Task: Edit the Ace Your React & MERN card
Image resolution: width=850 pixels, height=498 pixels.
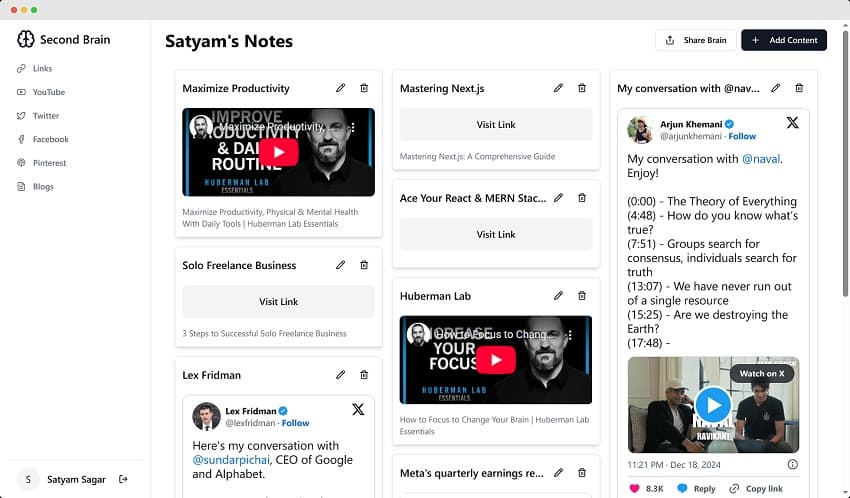Action: point(558,198)
